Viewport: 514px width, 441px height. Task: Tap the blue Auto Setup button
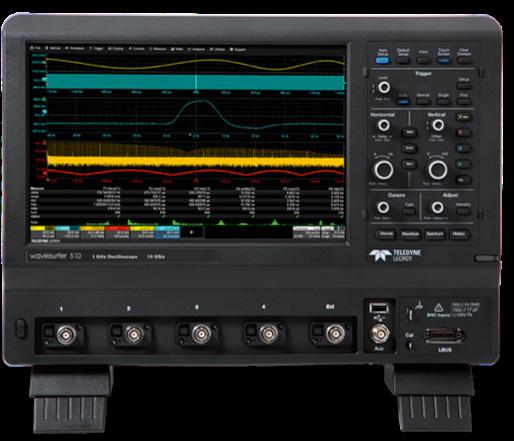[382, 61]
